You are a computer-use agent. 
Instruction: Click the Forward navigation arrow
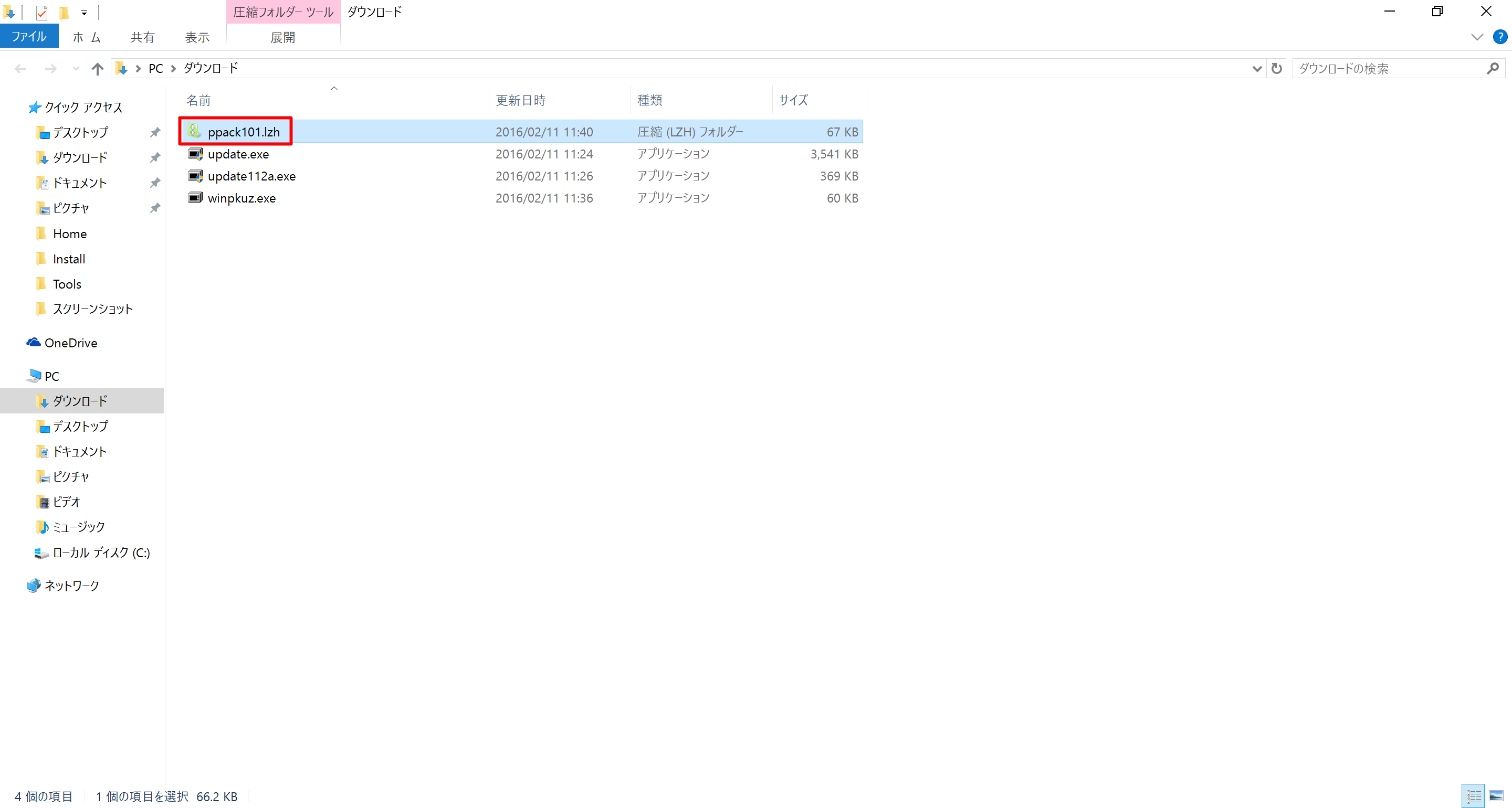pos(51,69)
